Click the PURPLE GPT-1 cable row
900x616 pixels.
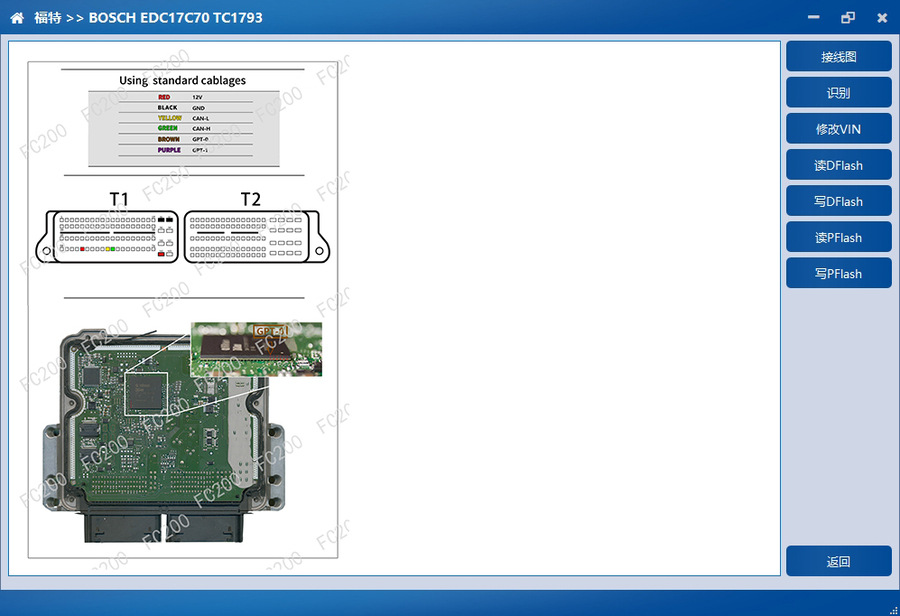[x=185, y=150]
